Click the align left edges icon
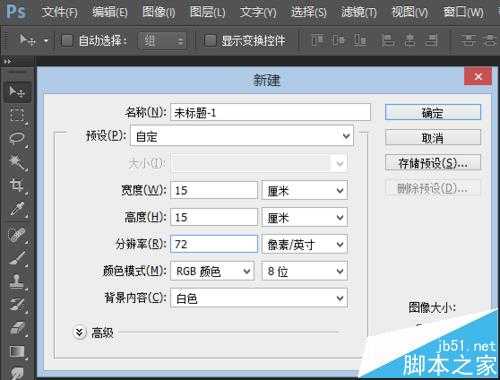Image resolution: width=500 pixels, height=380 pixels. click(x=388, y=40)
